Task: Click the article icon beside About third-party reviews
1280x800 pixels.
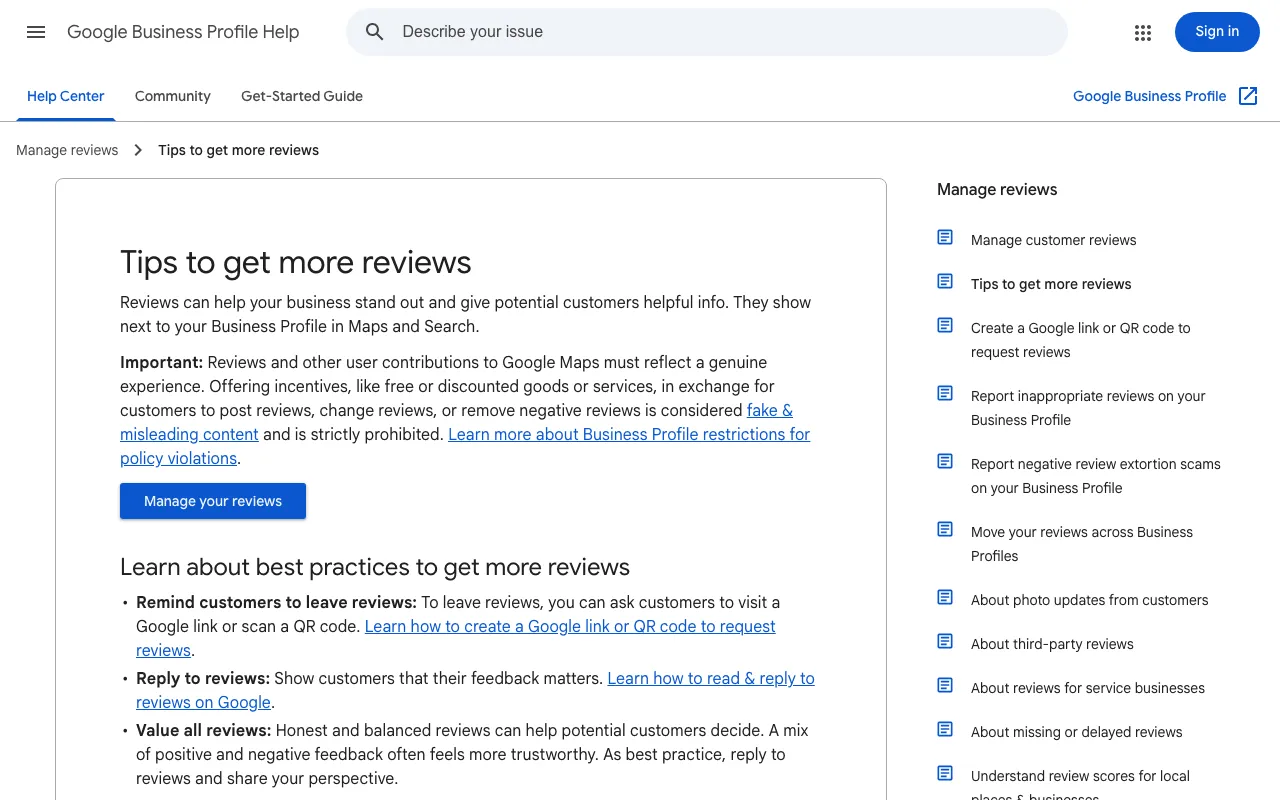Action: pos(945,641)
